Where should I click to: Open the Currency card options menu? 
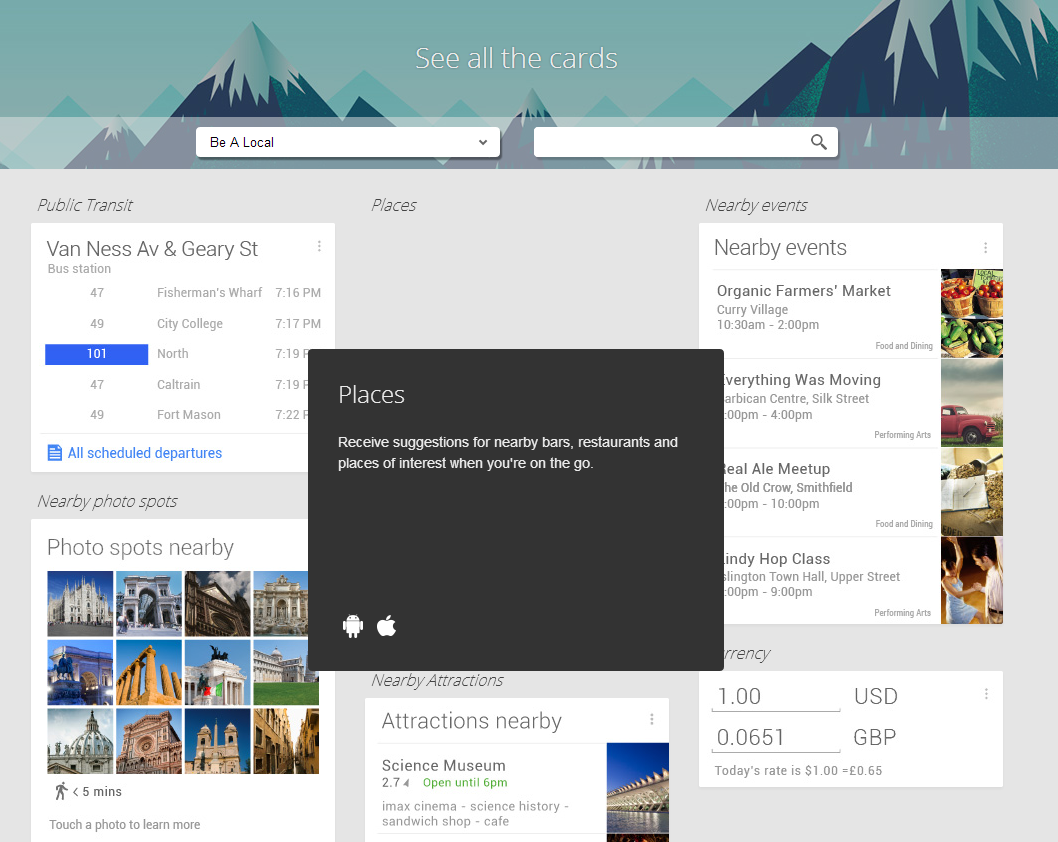[986, 693]
